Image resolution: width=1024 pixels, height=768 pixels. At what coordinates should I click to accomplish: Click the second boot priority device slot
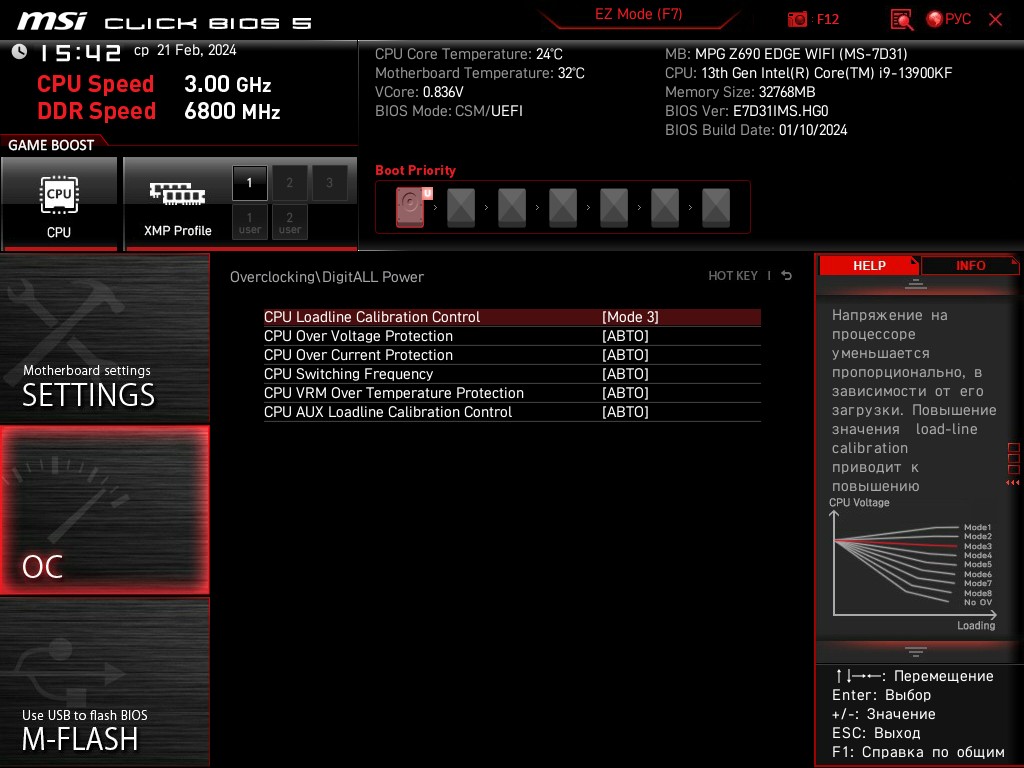[x=461, y=207]
